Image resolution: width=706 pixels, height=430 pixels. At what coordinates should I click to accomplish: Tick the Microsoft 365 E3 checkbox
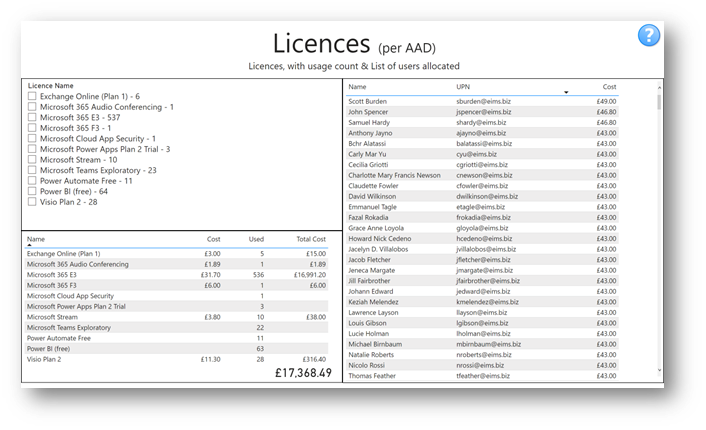[32, 117]
